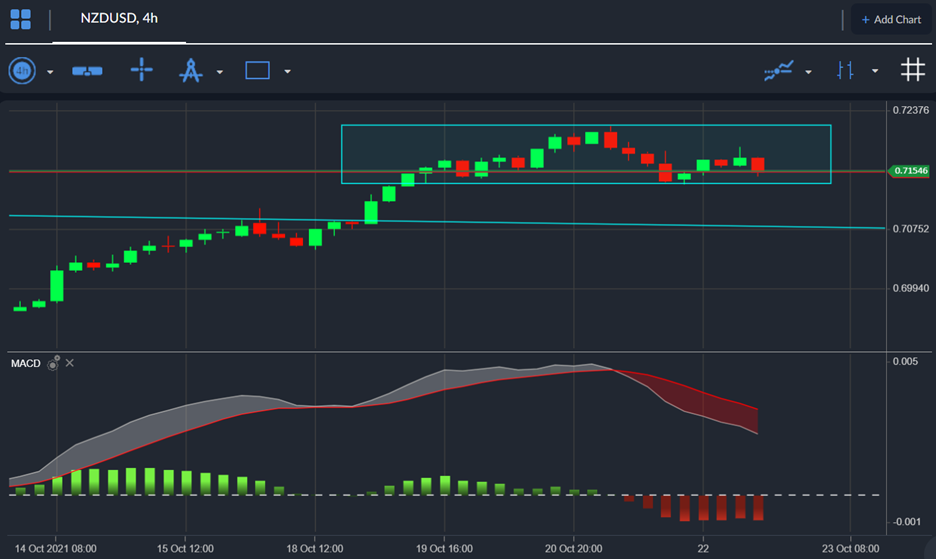936x559 pixels.
Task: Click the 19 Oct 16:00 time label
Action: tap(444, 548)
